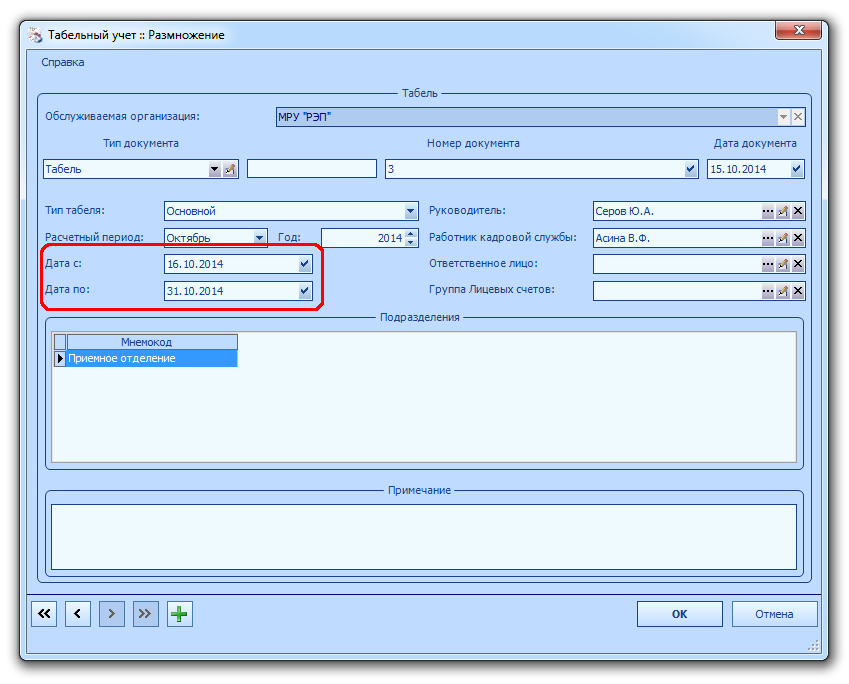The height and width of the screenshot is (684, 849).
Task: Edit the Работник кадровой службы entry
Action: tap(782, 238)
